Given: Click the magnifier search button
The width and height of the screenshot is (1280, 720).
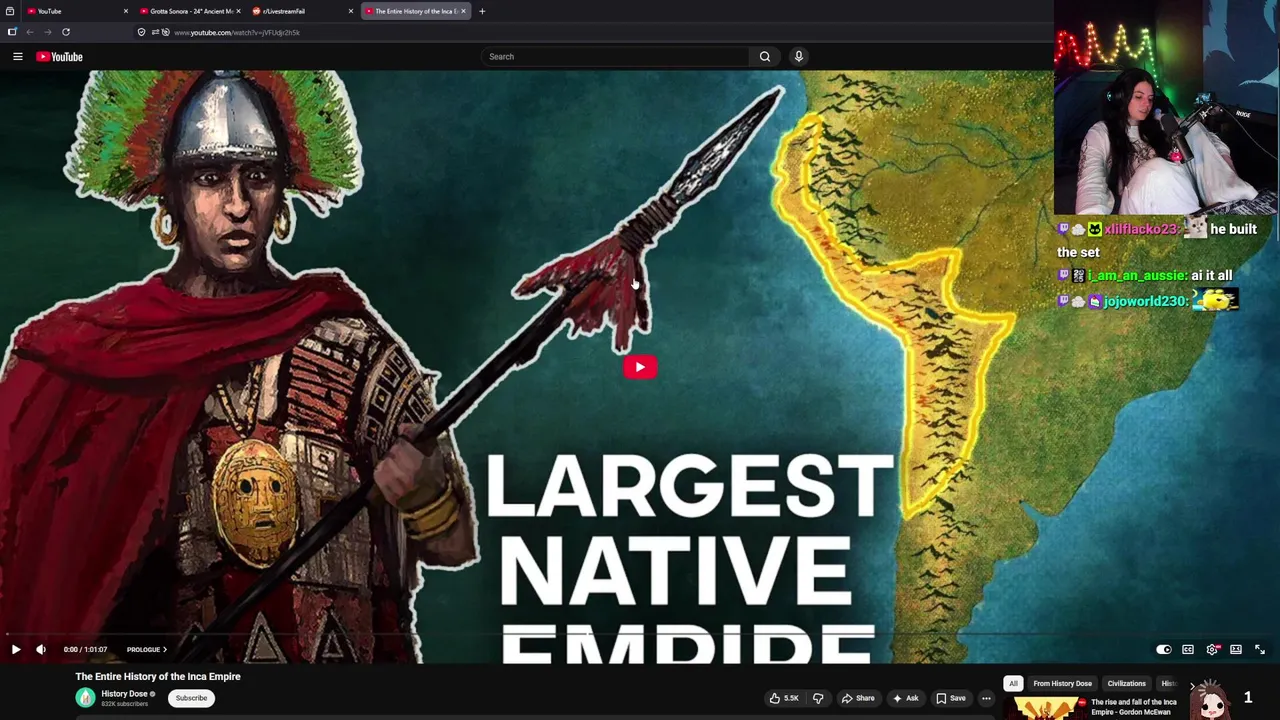Looking at the screenshot, I should click(x=765, y=57).
